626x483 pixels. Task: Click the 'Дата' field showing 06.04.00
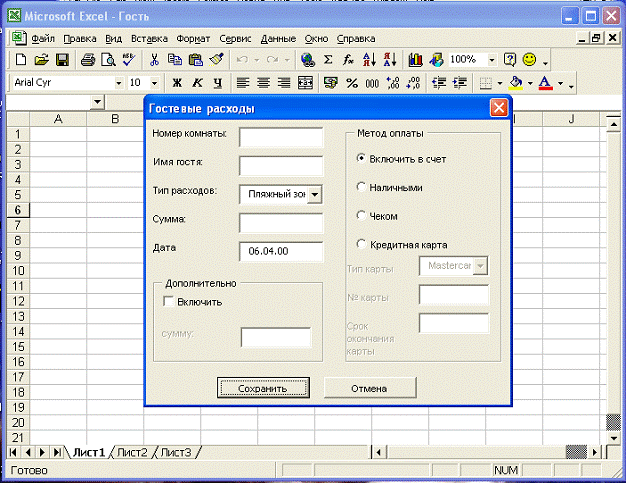click(281, 251)
